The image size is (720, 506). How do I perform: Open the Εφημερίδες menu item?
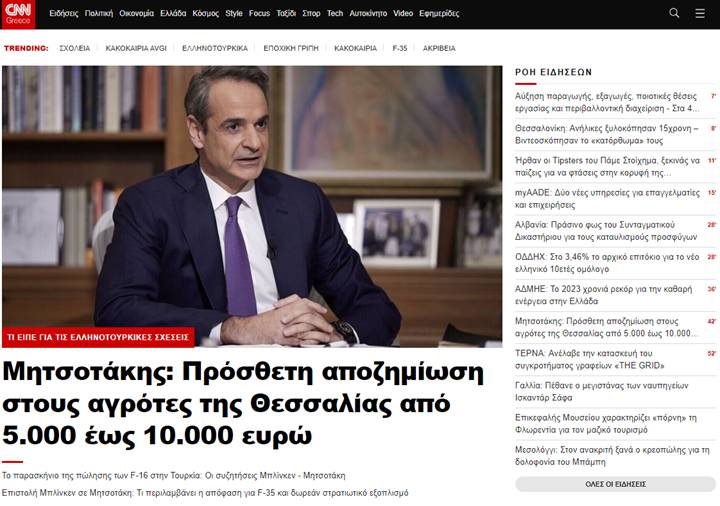click(439, 13)
